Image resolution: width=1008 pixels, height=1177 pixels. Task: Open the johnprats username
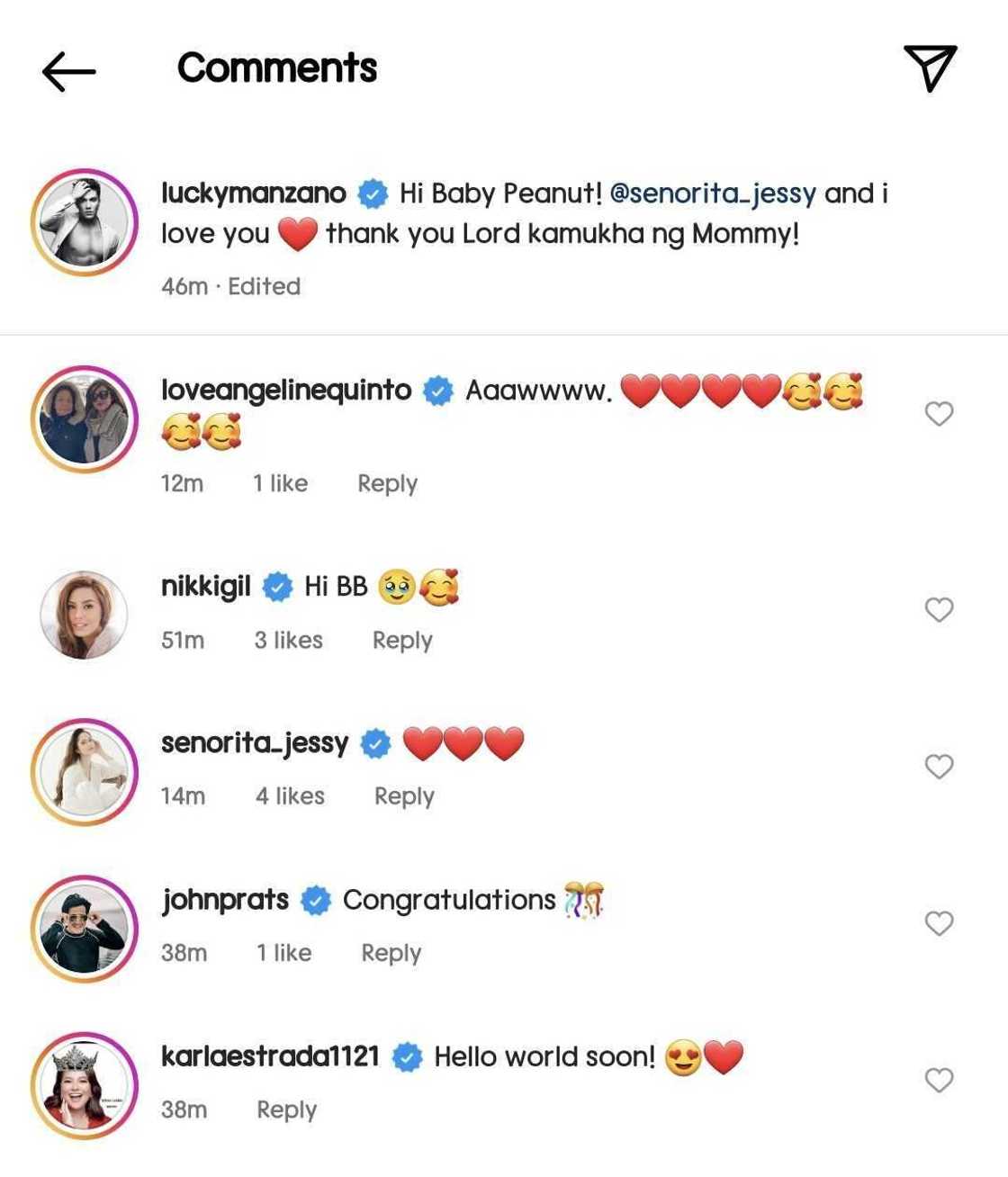pyautogui.click(x=226, y=900)
